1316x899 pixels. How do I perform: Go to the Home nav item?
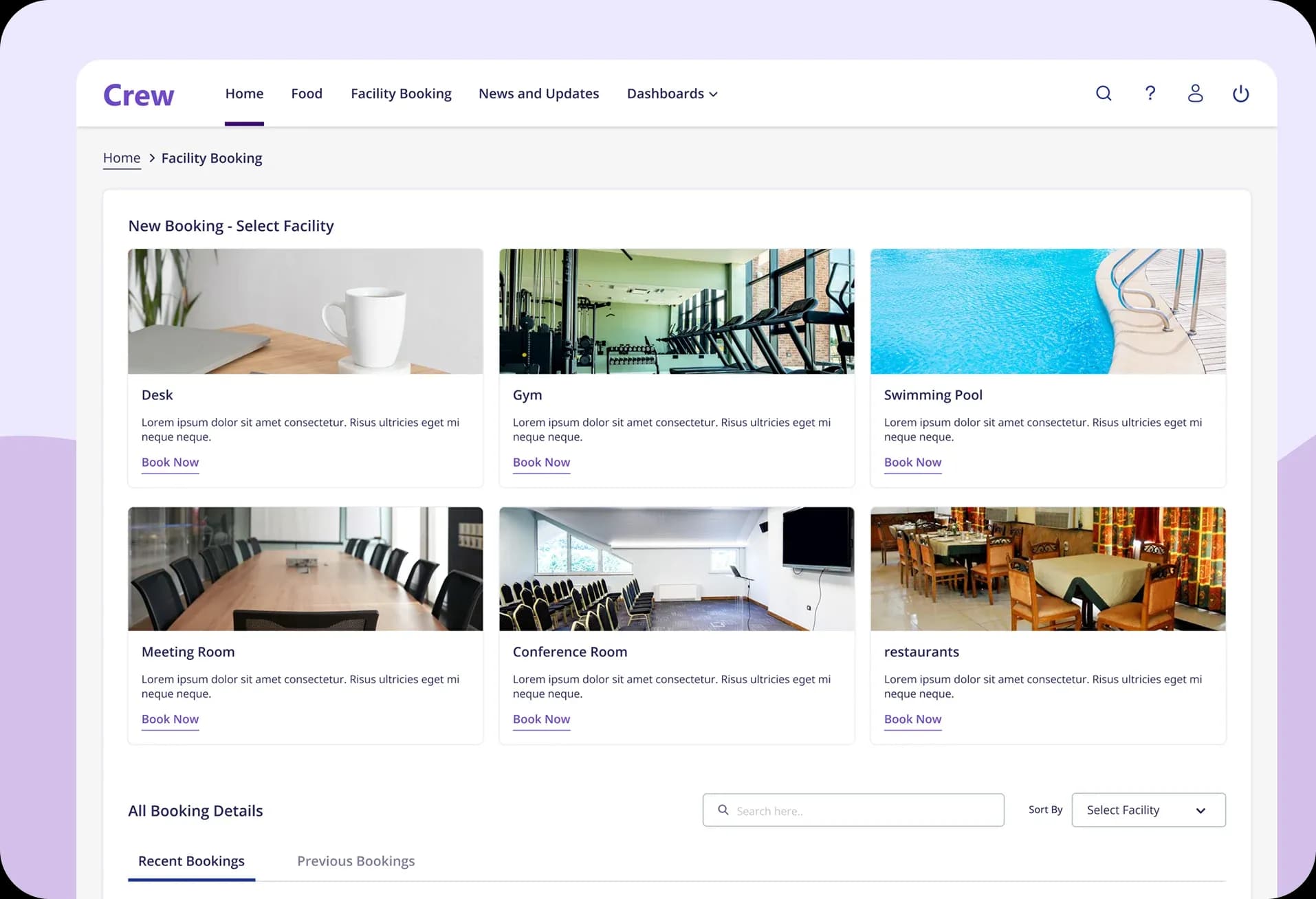coord(244,93)
